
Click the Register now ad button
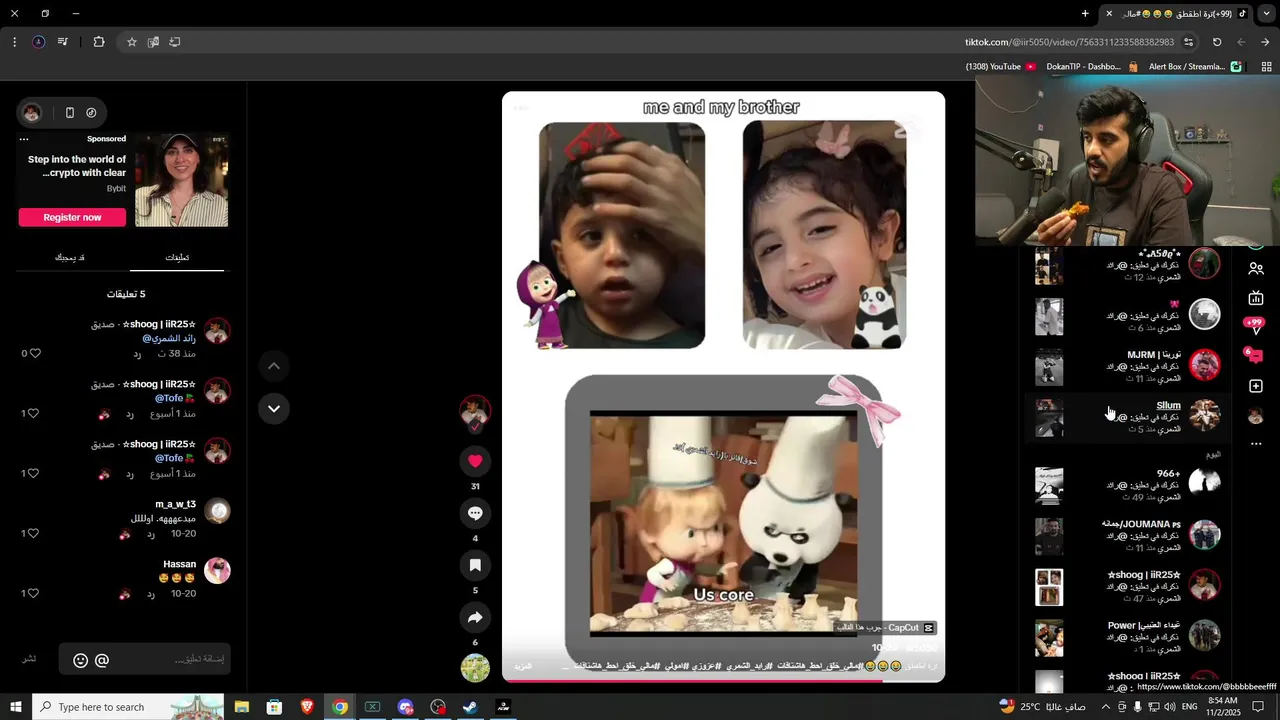click(72, 217)
